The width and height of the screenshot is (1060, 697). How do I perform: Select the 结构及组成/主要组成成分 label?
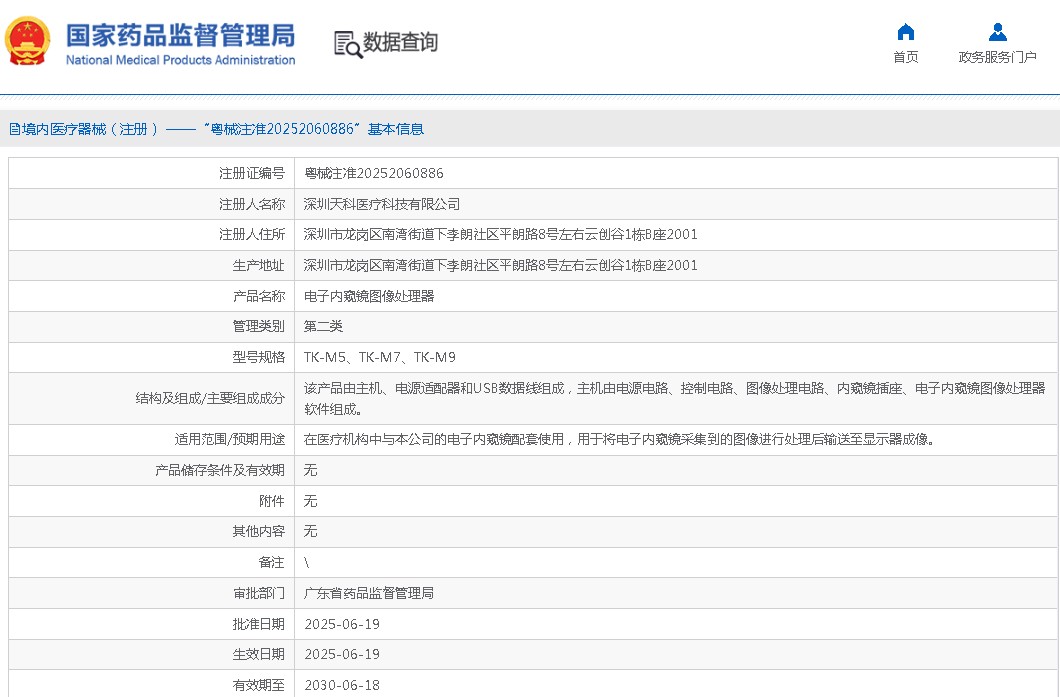(x=210, y=398)
